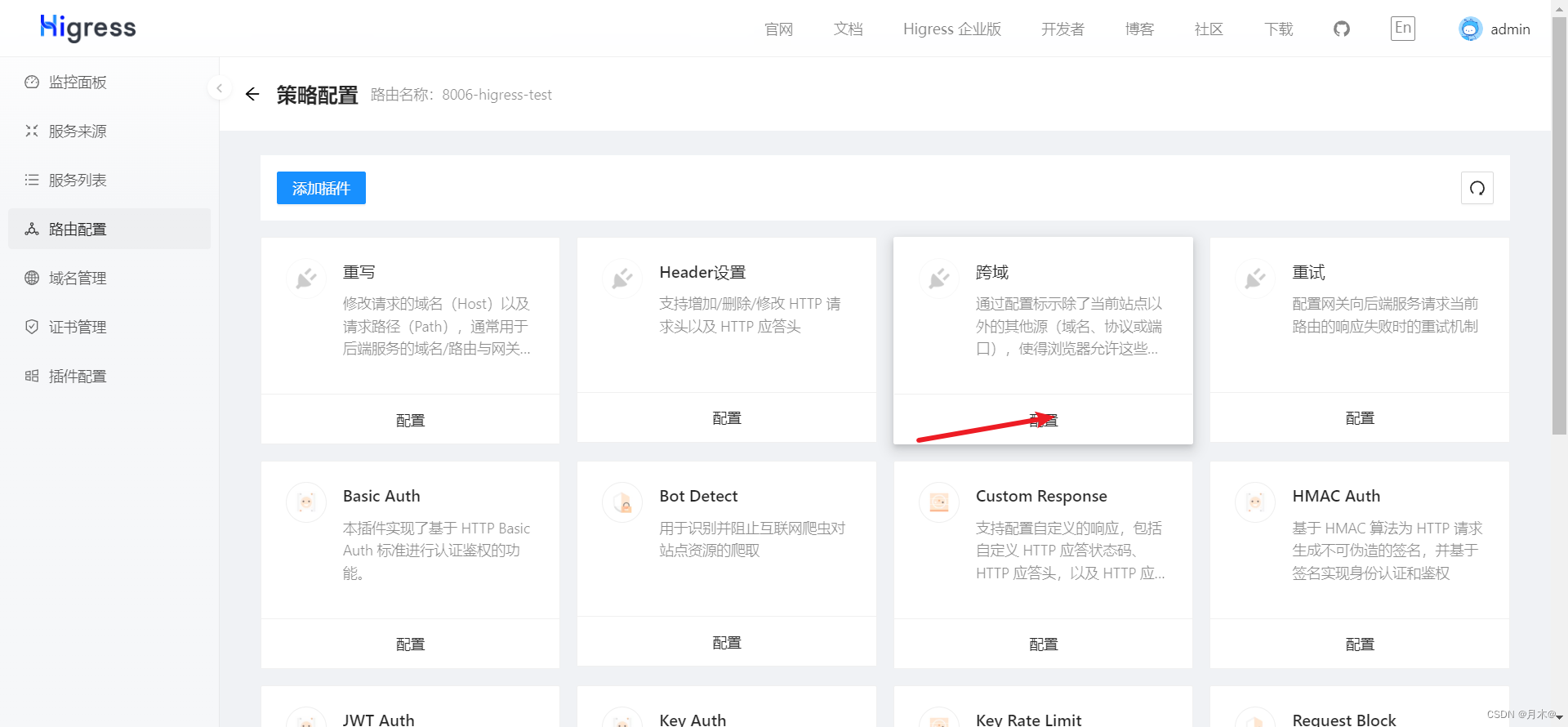Click the Basic Auth plugin icon
The width and height of the screenshot is (1568, 727).
pyautogui.click(x=306, y=502)
